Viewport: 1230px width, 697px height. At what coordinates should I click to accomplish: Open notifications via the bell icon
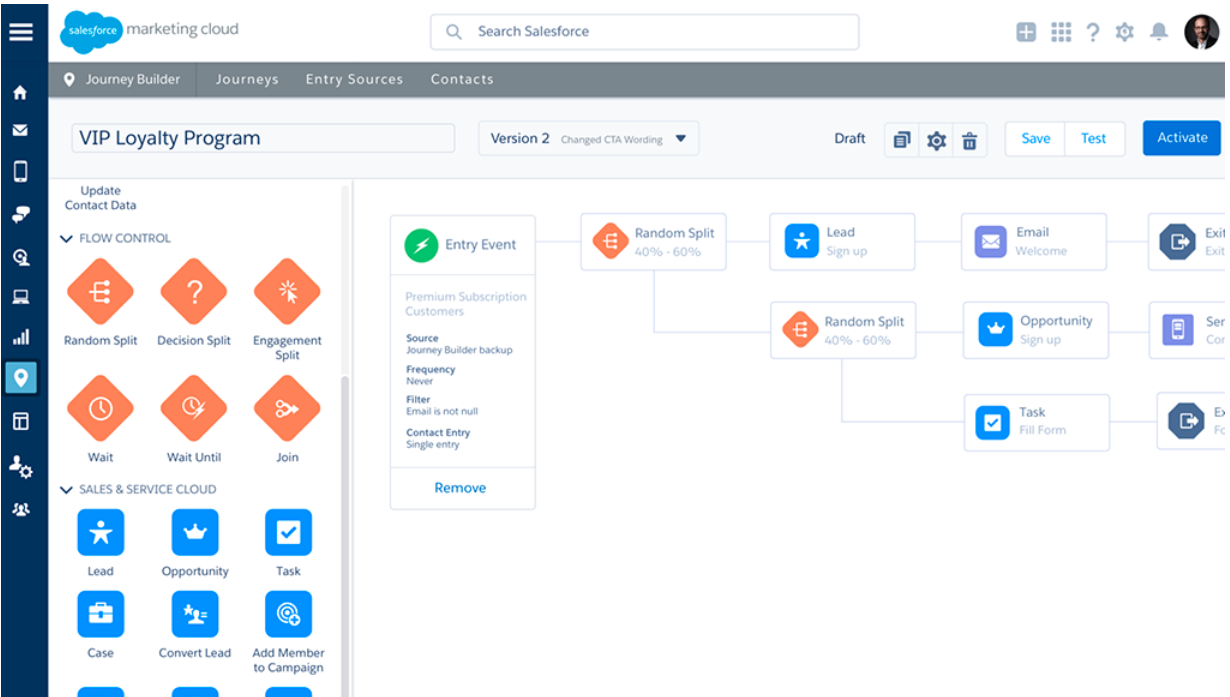click(x=1158, y=32)
